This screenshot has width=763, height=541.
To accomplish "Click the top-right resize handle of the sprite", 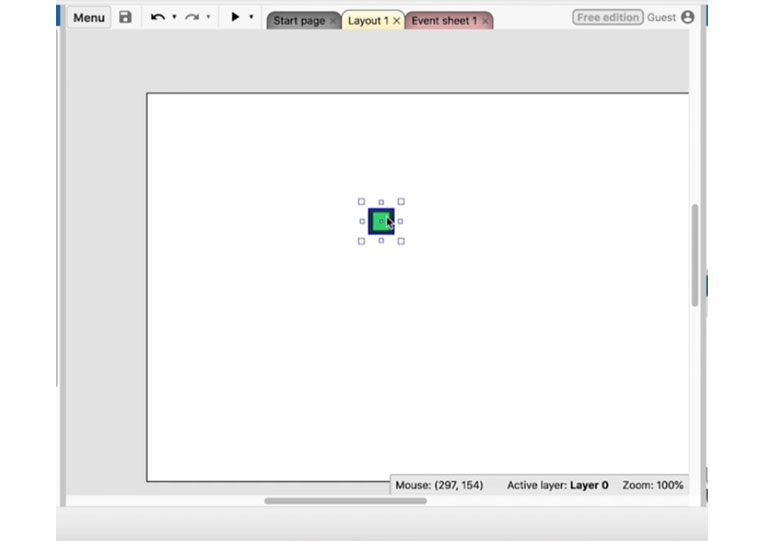I will [x=401, y=201].
